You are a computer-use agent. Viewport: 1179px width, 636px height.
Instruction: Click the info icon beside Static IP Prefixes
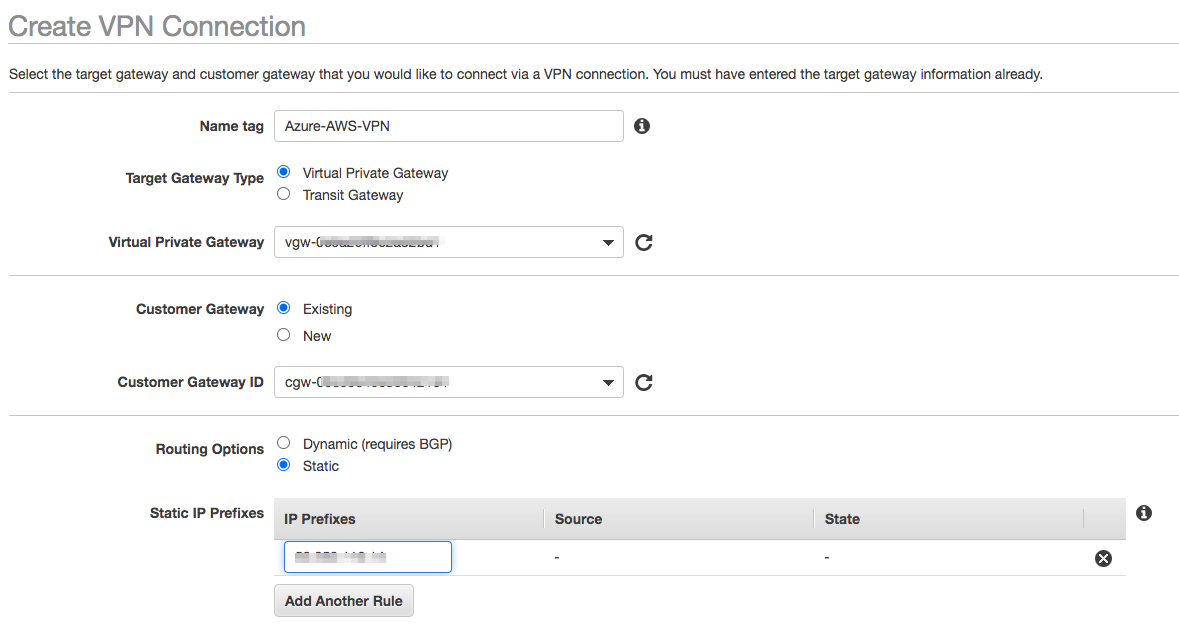point(1143,512)
